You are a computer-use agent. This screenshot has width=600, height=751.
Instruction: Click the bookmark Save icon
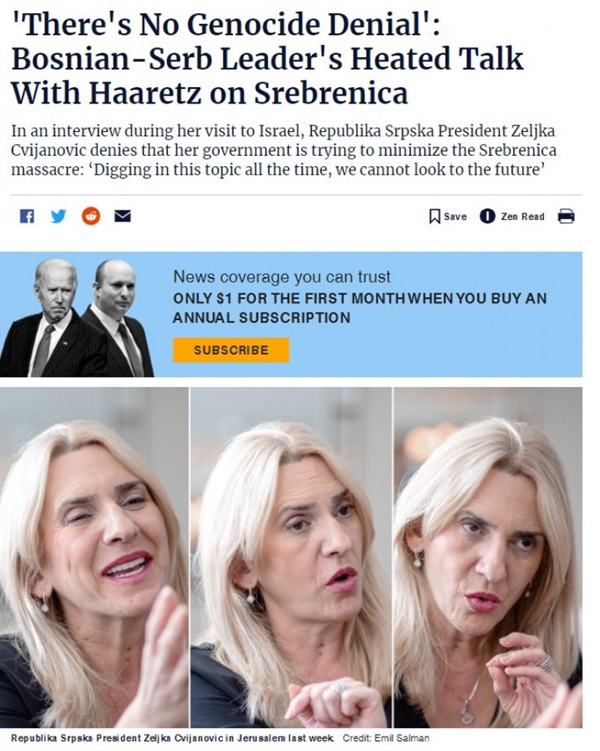434,216
